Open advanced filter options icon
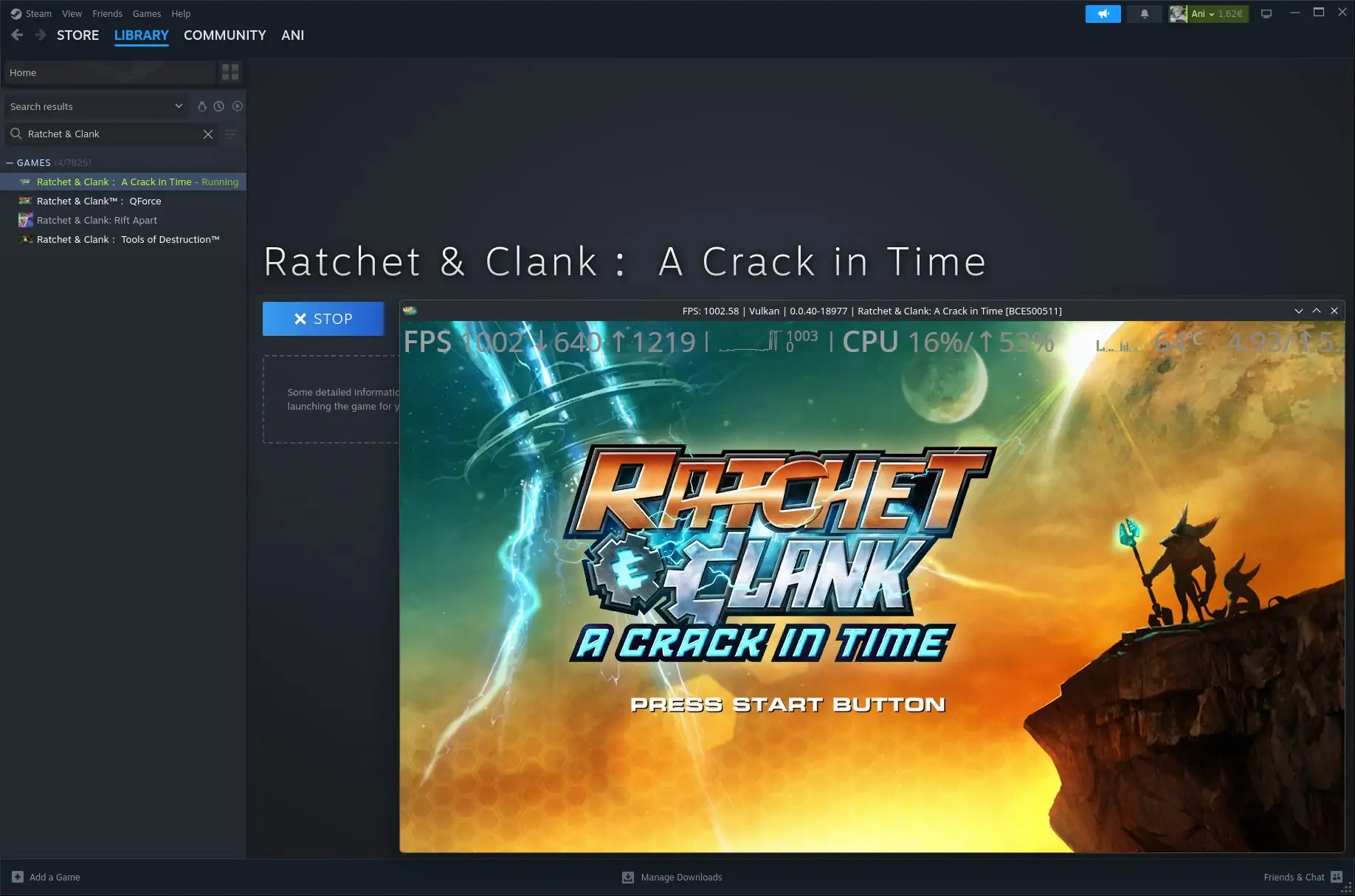Image resolution: width=1355 pixels, height=896 pixels. pyautogui.click(x=230, y=134)
